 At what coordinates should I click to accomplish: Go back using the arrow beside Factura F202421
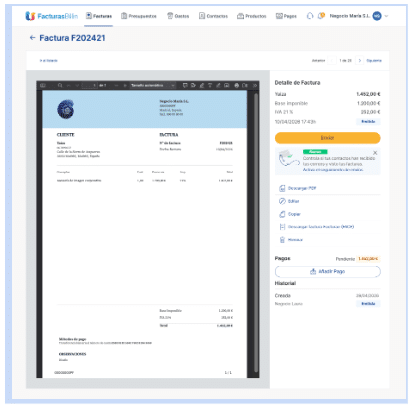click(32, 38)
